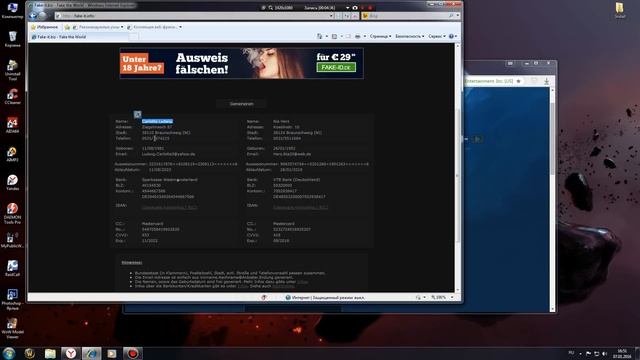Click the download arrow in background browser window

coord(546,81)
